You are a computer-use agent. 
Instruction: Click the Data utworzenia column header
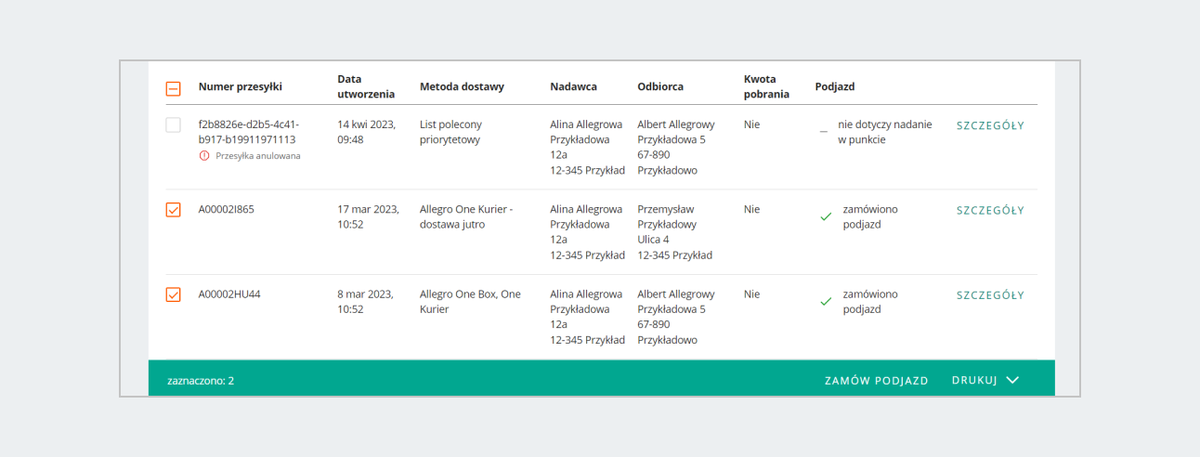click(366, 87)
